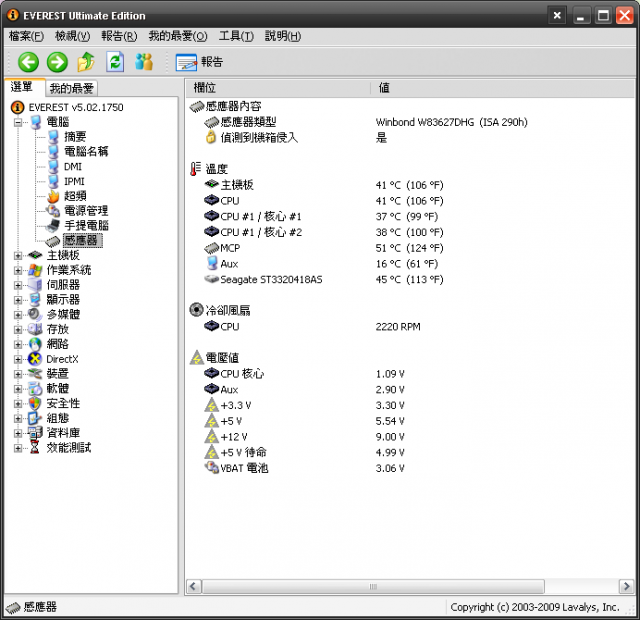Click the 安全性 shield icon

(35, 403)
